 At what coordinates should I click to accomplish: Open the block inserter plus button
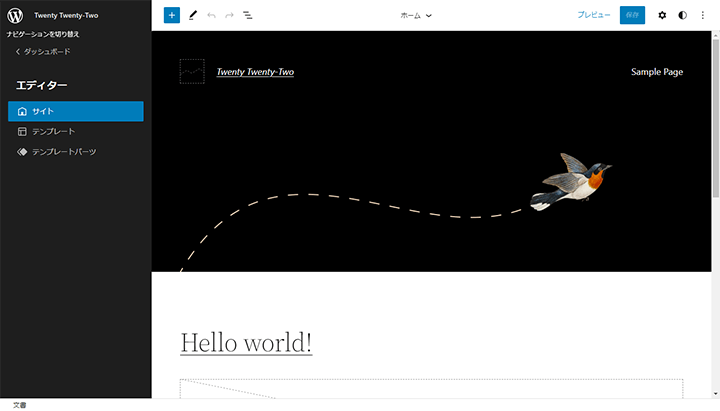click(x=171, y=15)
